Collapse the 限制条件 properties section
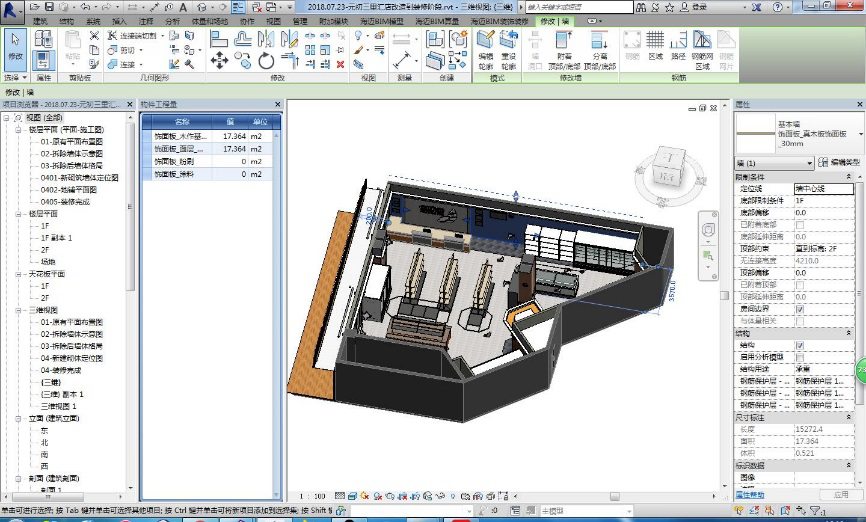866x522 pixels. point(849,177)
